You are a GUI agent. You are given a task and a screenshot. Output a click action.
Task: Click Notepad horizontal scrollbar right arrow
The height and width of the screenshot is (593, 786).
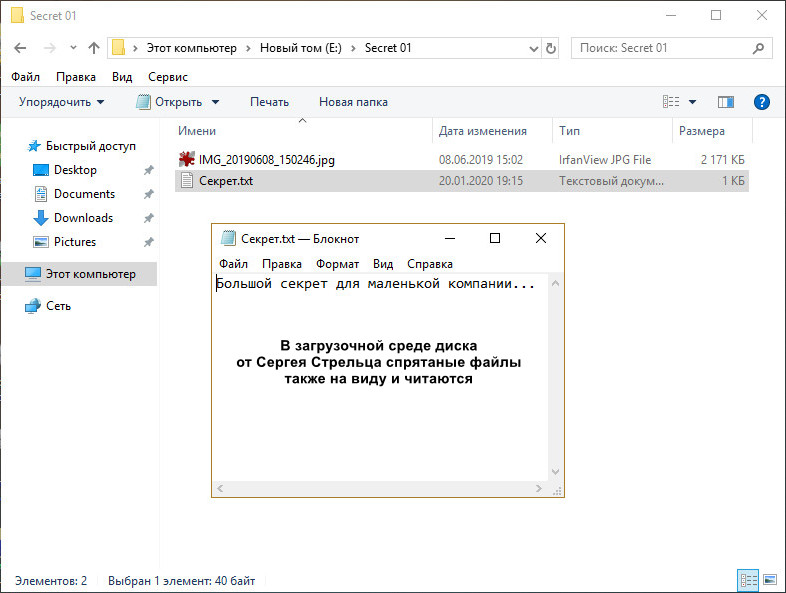coord(539,488)
